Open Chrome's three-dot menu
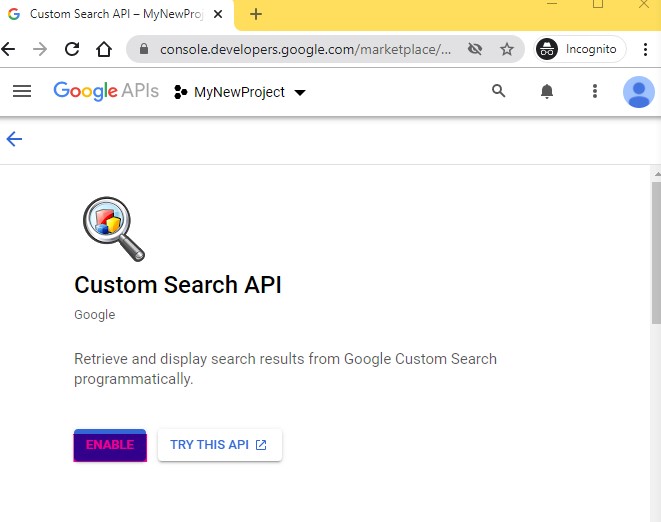661x522 pixels. point(645,49)
